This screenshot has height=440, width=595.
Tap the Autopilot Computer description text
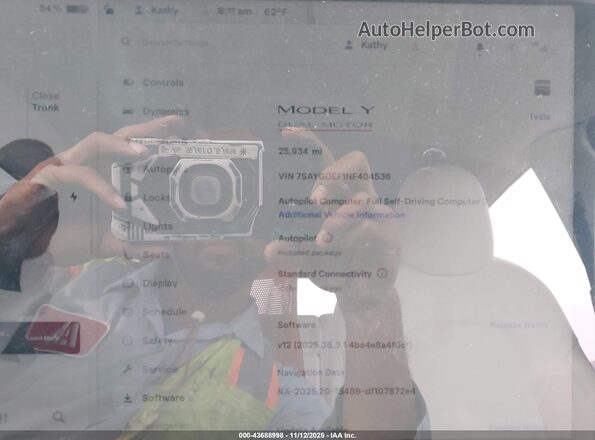pos(382,201)
